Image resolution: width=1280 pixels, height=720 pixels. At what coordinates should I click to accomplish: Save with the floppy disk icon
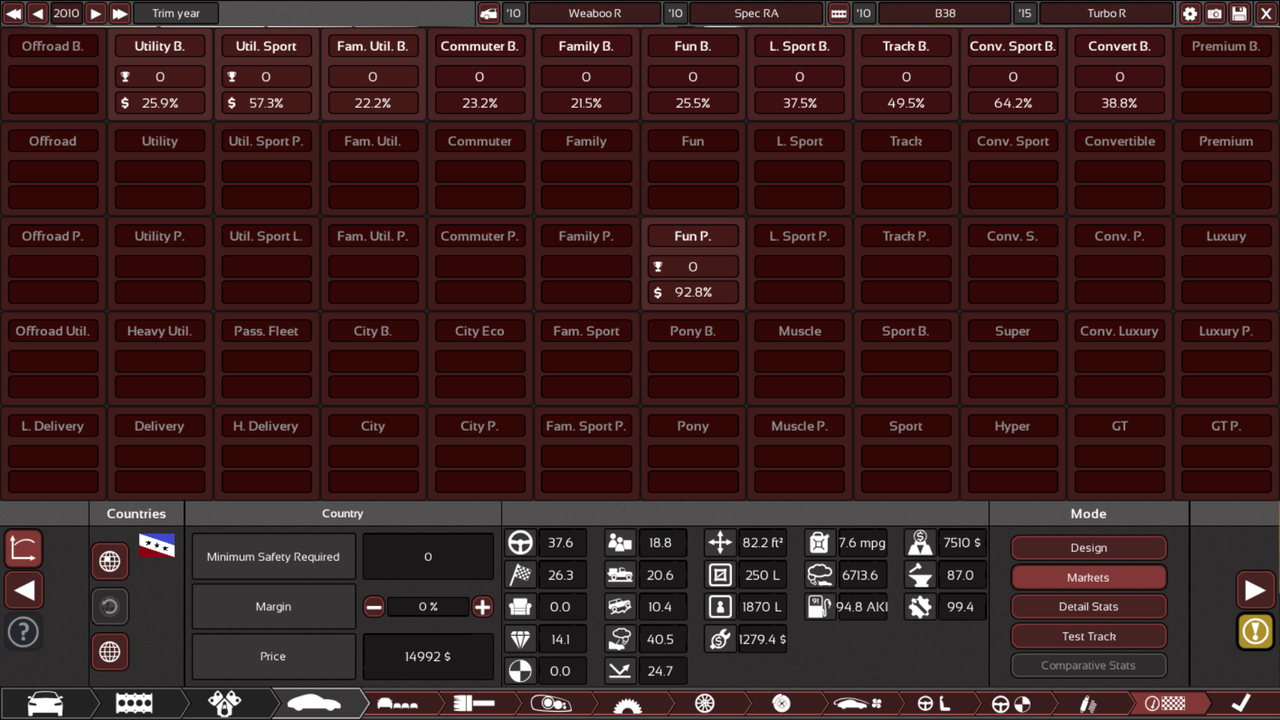click(1240, 14)
